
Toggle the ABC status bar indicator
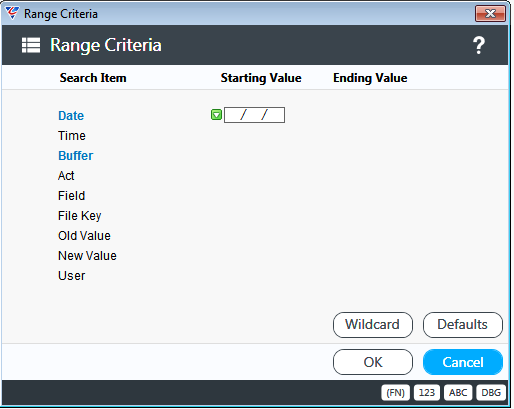(x=458, y=393)
